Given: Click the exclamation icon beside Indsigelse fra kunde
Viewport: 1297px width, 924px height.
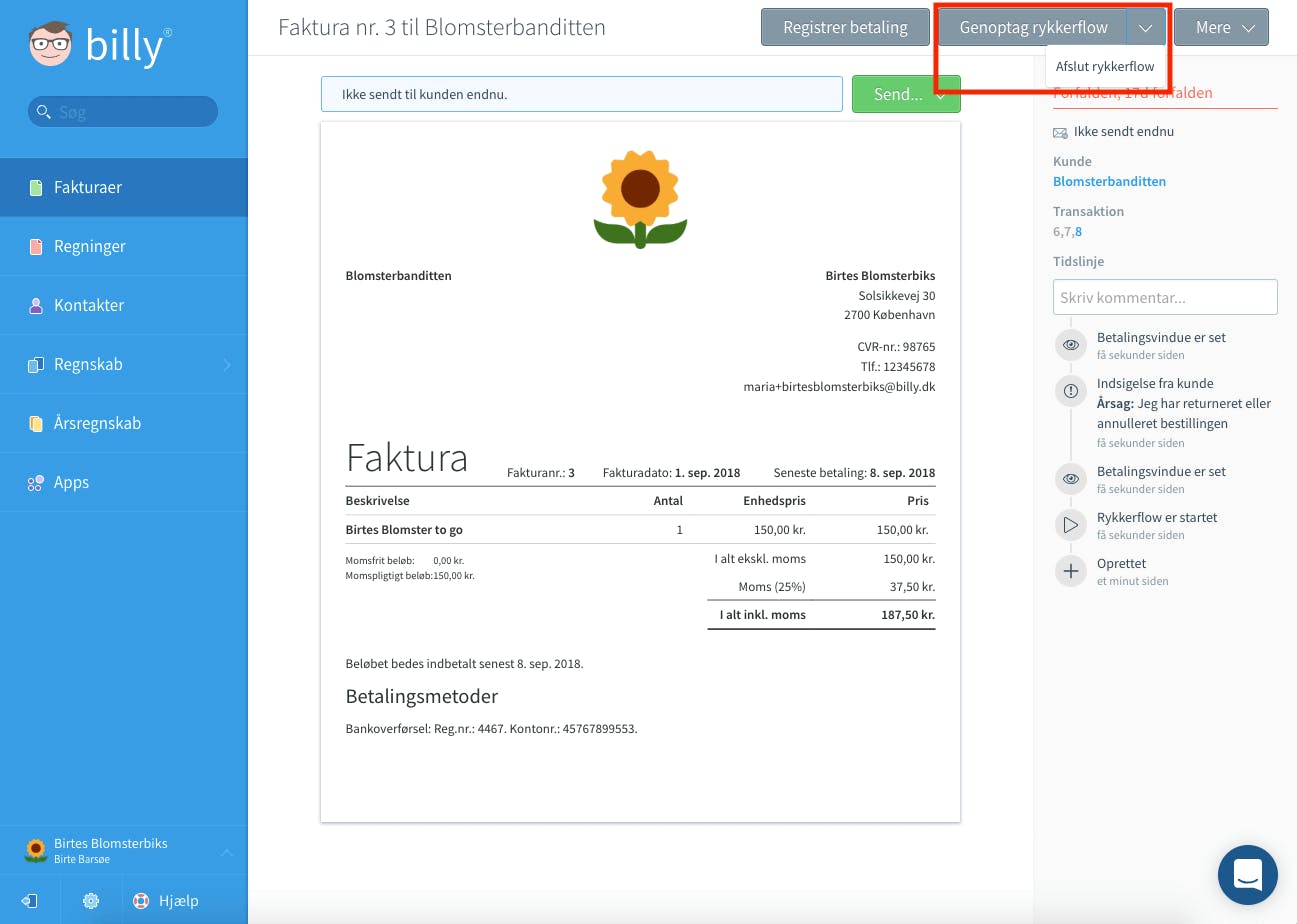Looking at the screenshot, I should click(1071, 391).
